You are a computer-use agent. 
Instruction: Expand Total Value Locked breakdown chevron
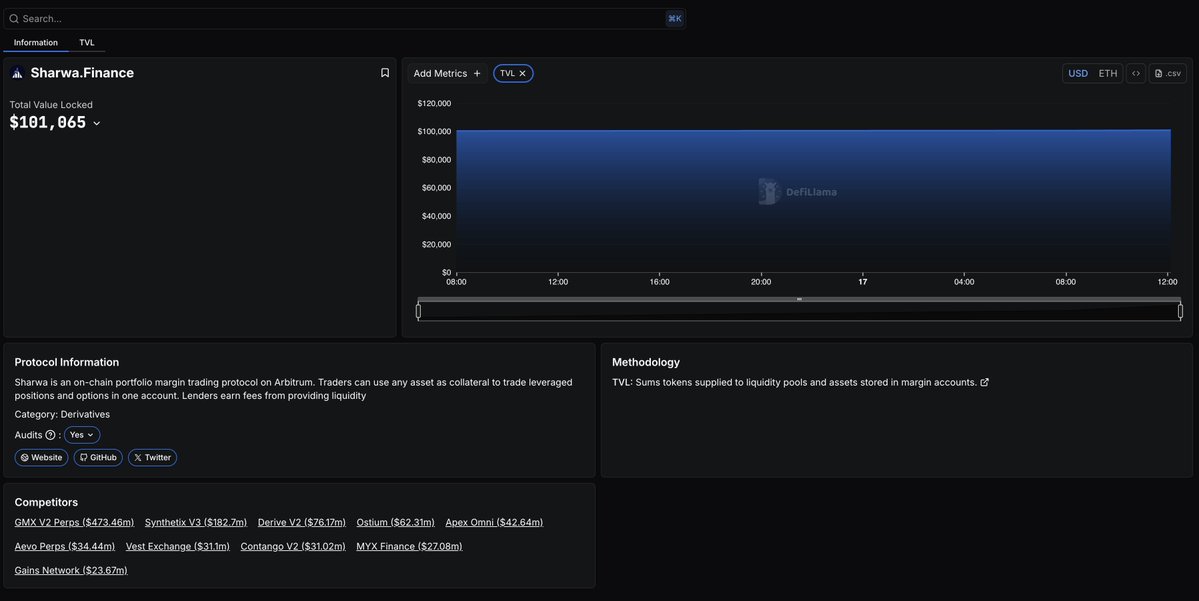point(96,123)
